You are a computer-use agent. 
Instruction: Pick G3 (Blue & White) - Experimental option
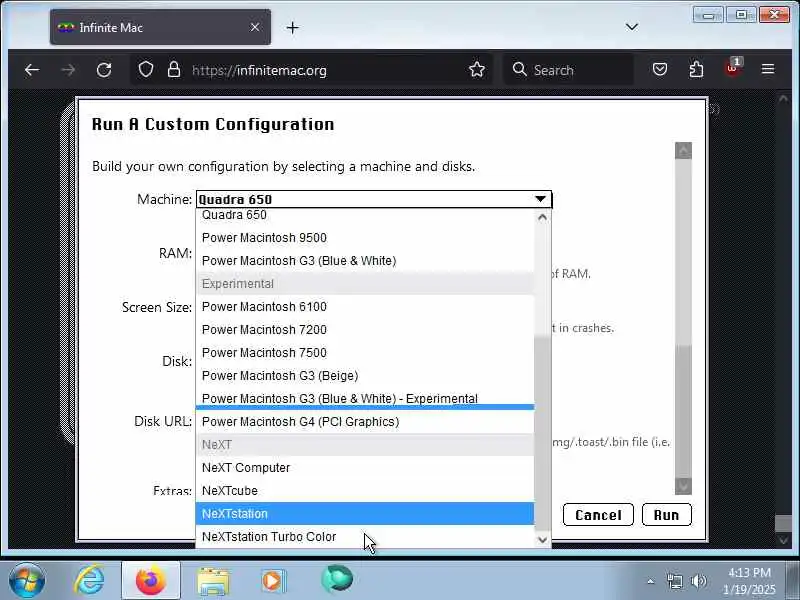click(x=365, y=398)
